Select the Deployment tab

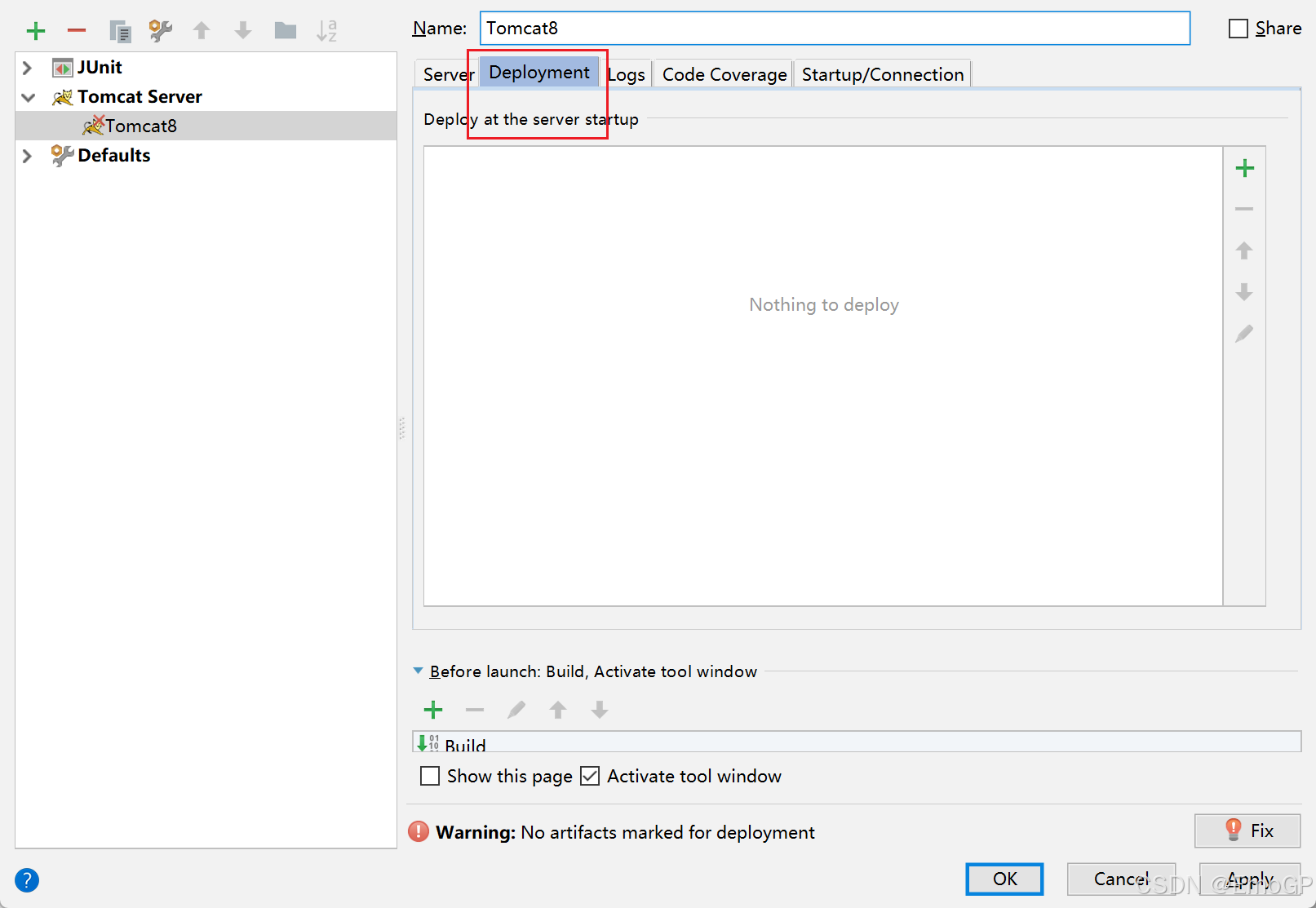pos(539,72)
